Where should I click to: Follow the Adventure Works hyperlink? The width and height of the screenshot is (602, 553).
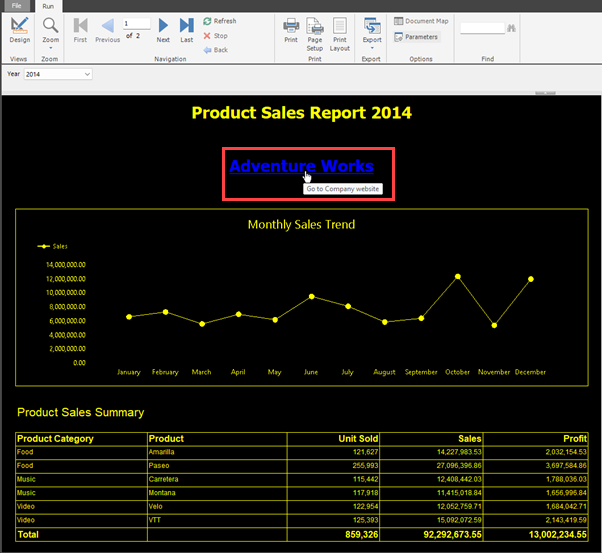[301, 166]
